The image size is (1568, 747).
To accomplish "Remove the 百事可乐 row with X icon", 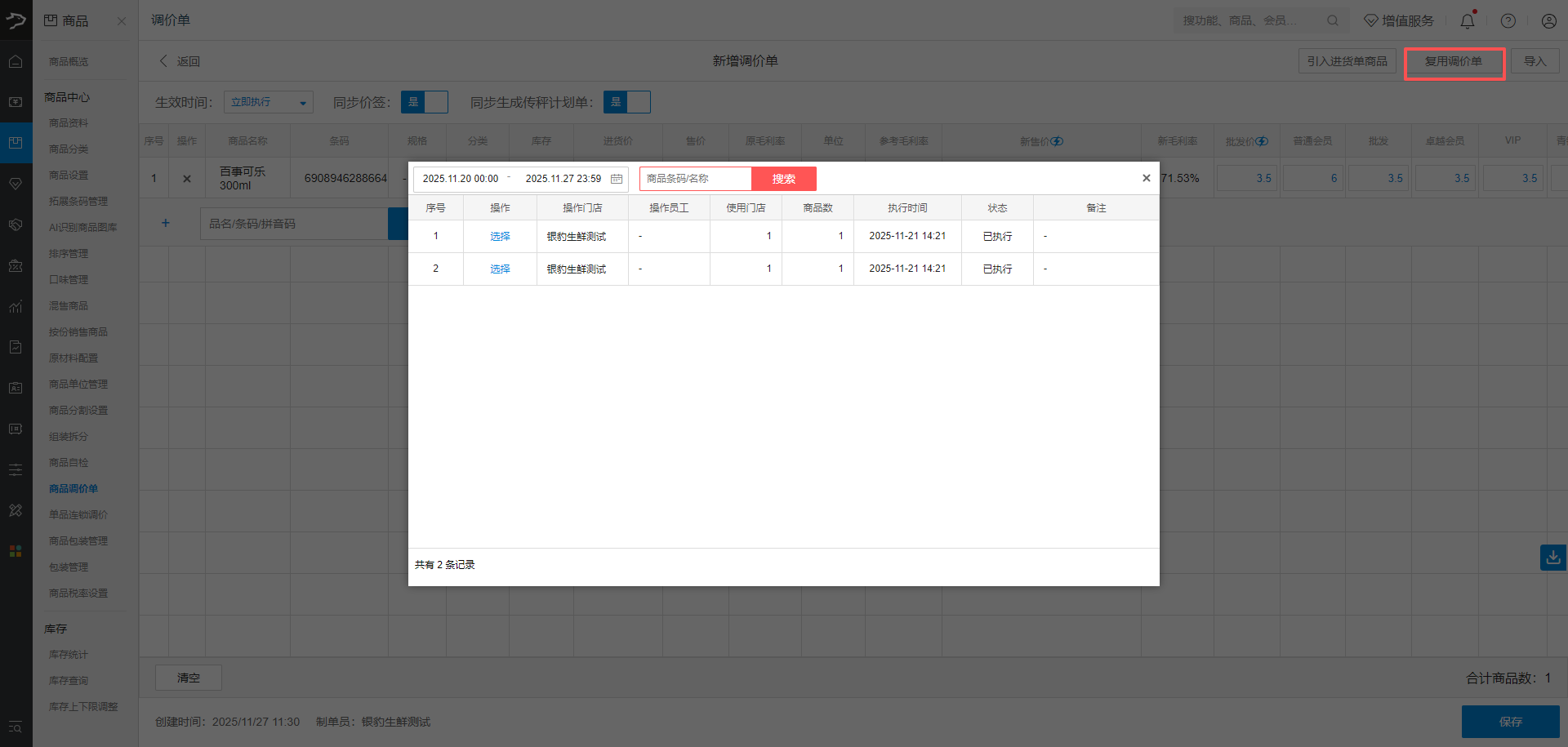I will [187, 179].
